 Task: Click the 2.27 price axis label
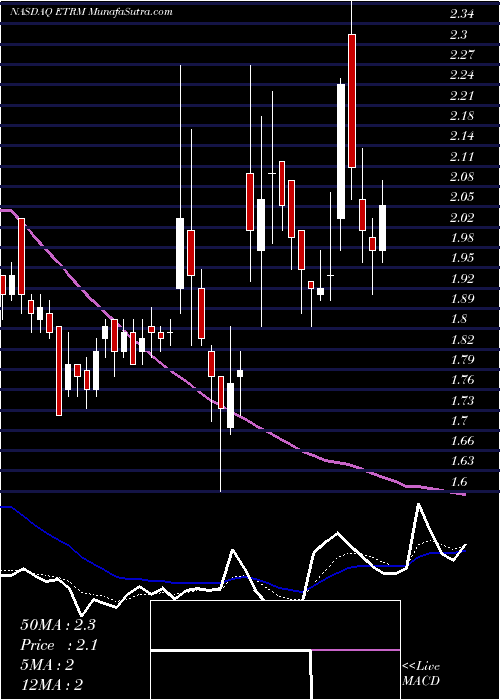pyautogui.click(x=462, y=55)
